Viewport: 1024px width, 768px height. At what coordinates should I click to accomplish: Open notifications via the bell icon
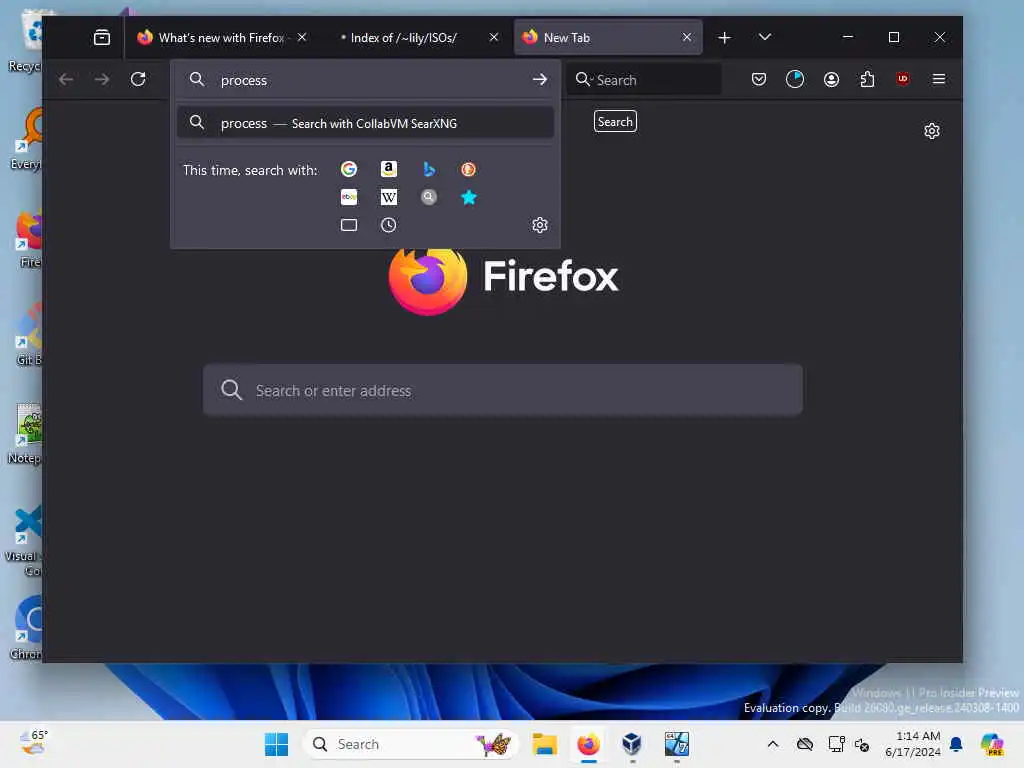pos(956,744)
